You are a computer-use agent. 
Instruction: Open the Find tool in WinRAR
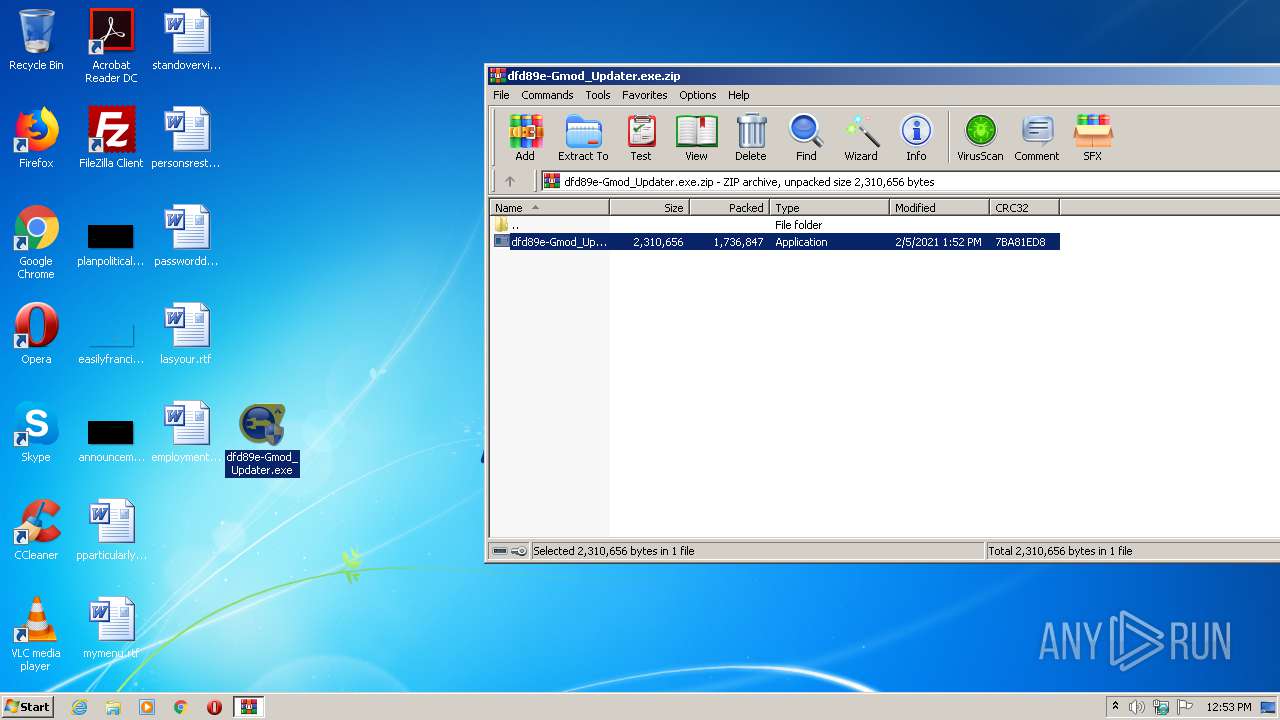(x=806, y=138)
